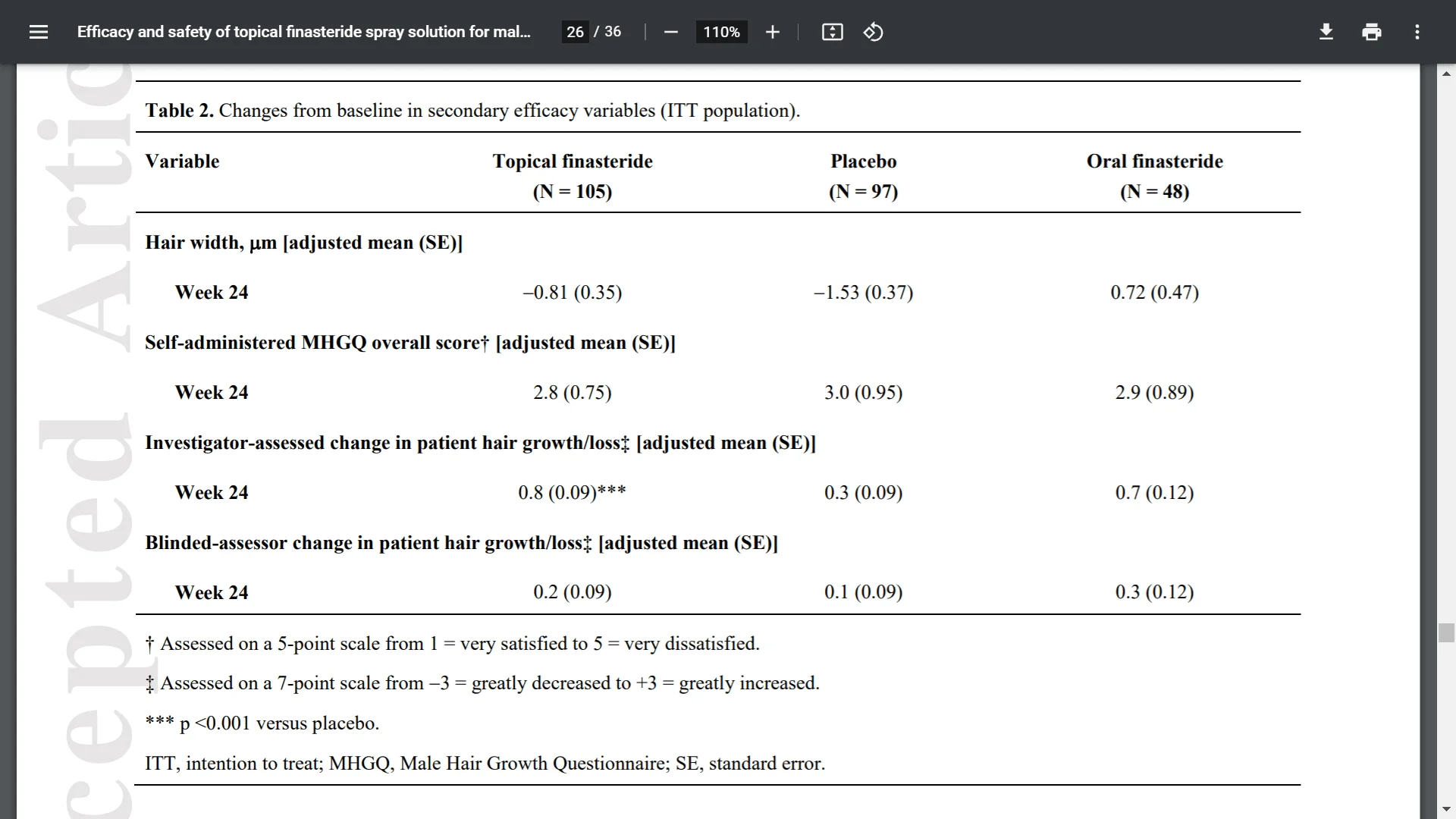This screenshot has height=819, width=1456.
Task: Click the value '2.9 (0.89)'
Action: click(x=1154, y=393)
